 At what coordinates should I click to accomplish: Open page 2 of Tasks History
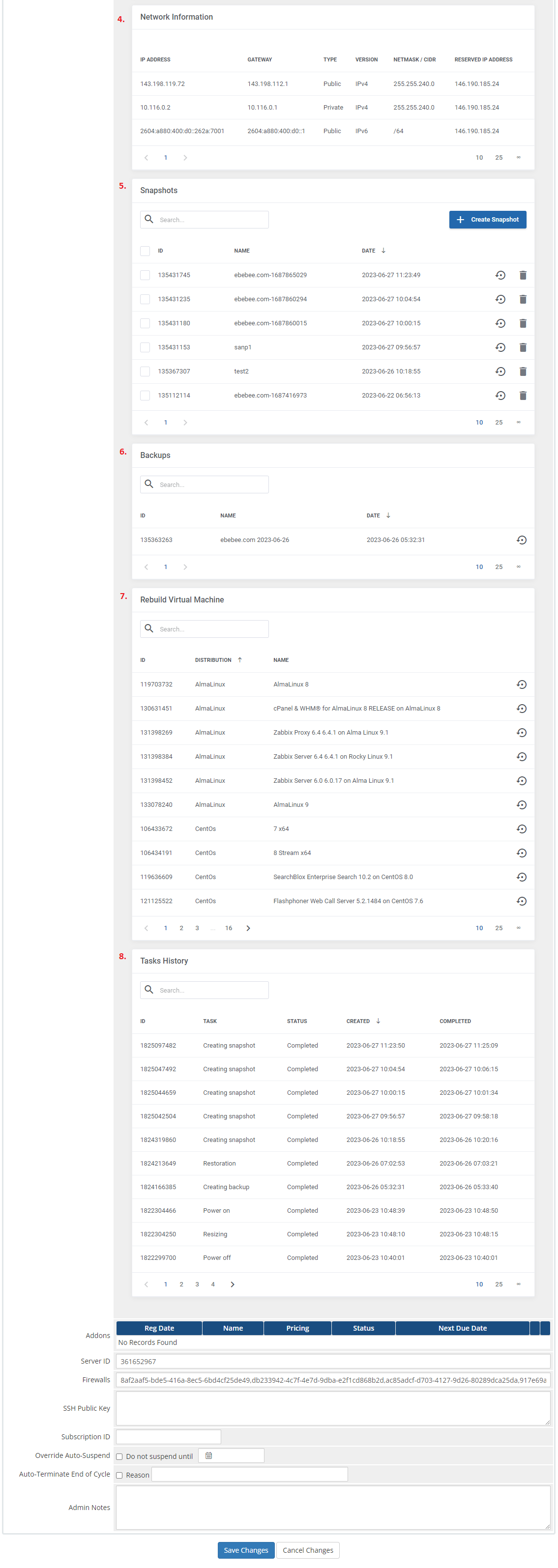[181, 1284]
